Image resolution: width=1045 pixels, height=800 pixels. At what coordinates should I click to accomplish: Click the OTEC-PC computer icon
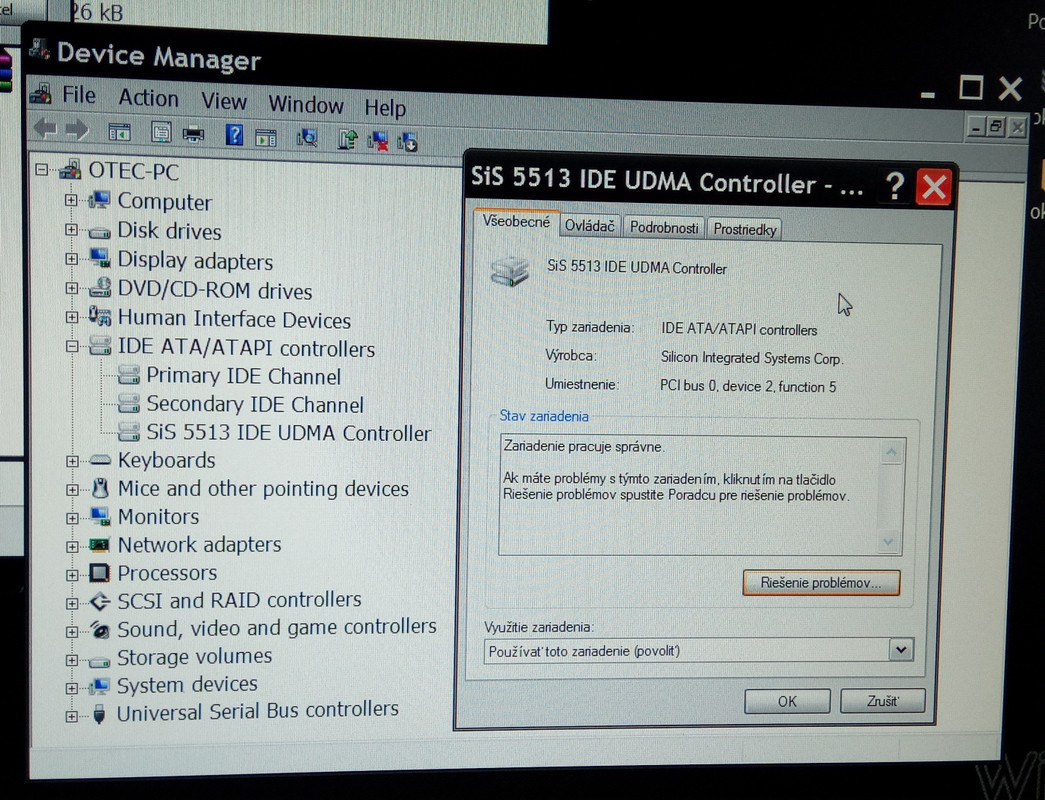tap(71, 169)
